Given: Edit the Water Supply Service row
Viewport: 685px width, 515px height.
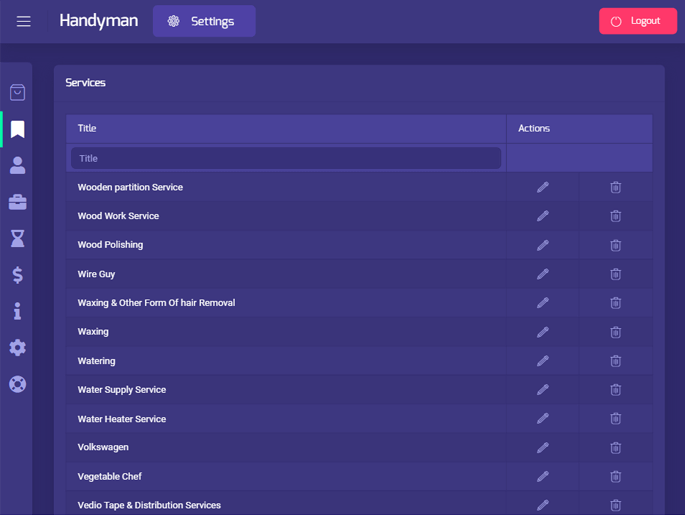Looking at the screenshot, I should (x=542, y=390).
